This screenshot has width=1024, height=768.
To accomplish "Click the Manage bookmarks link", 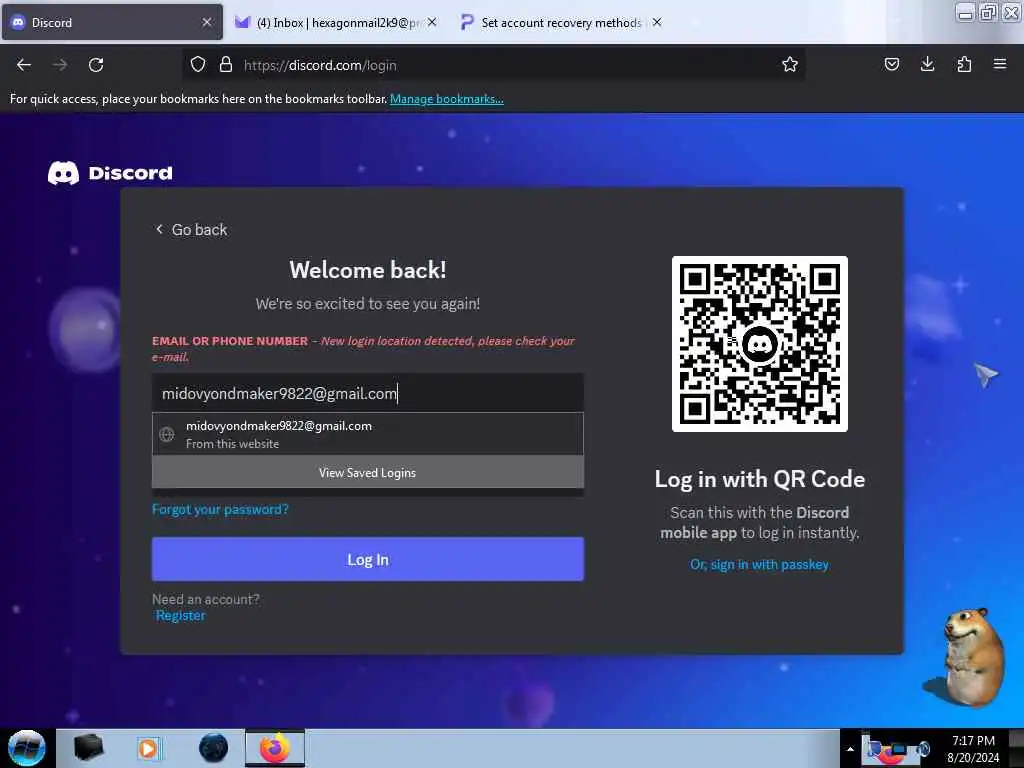I will (447, 99).
